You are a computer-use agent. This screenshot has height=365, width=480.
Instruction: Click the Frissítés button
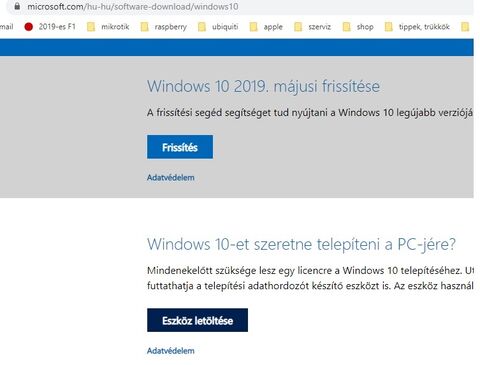click(x=180, y=147)
